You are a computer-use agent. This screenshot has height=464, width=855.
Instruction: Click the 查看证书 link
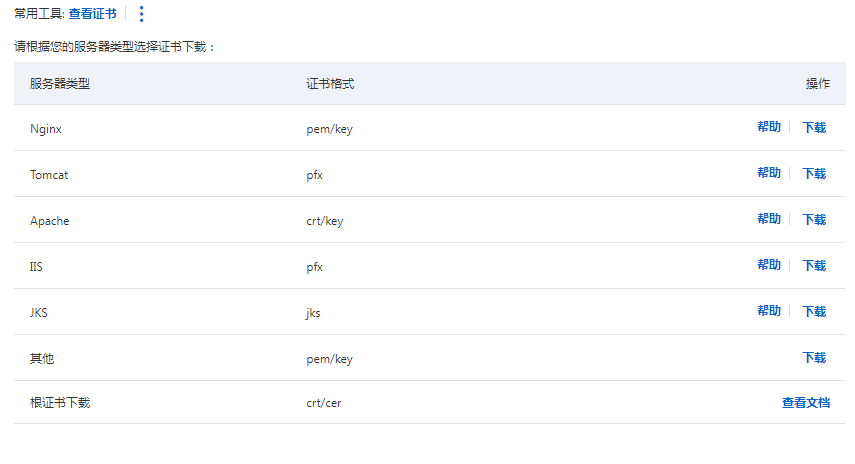(92, 14)
